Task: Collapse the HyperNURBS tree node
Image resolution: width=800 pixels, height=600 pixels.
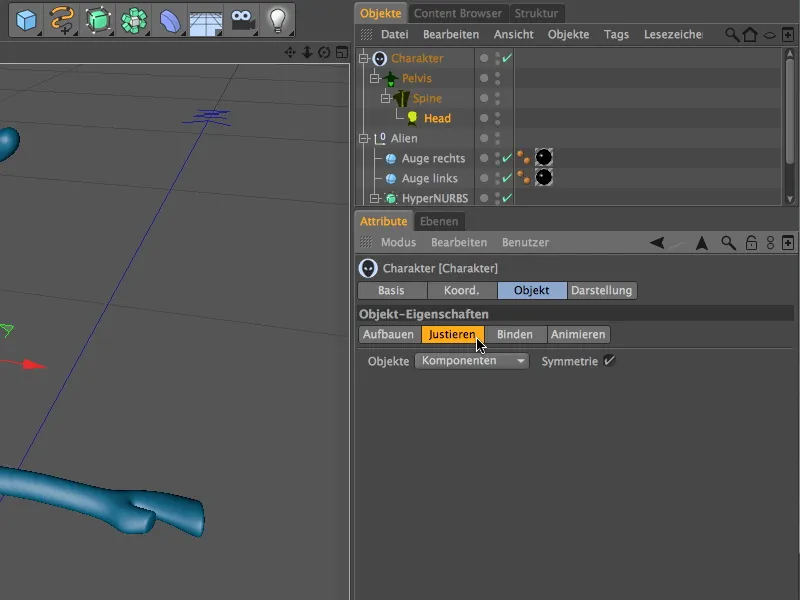Action: click(x=375, y=198)
